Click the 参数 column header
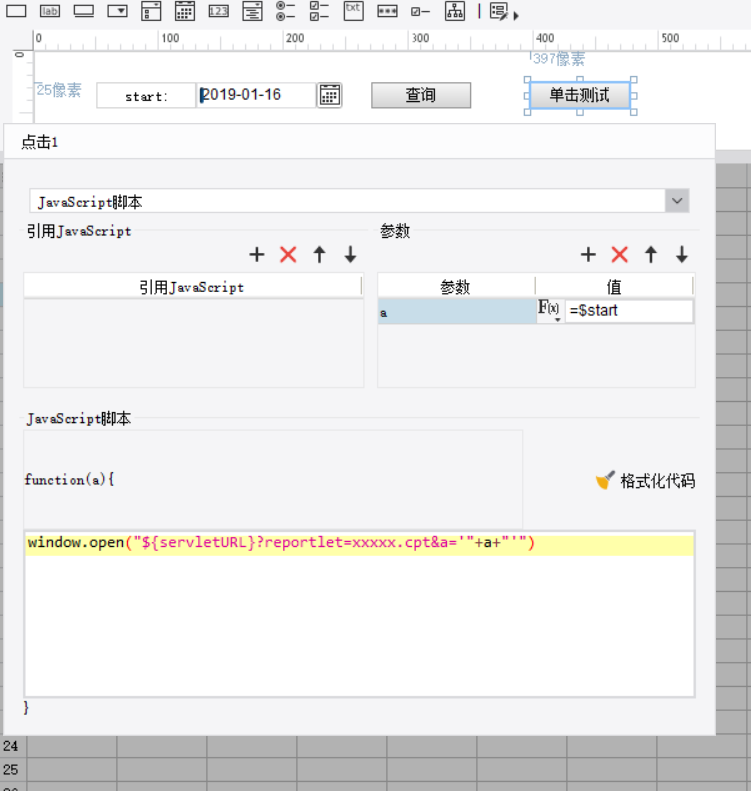The height and width of the screenshot is (791, 751). (x=456, y=287)
